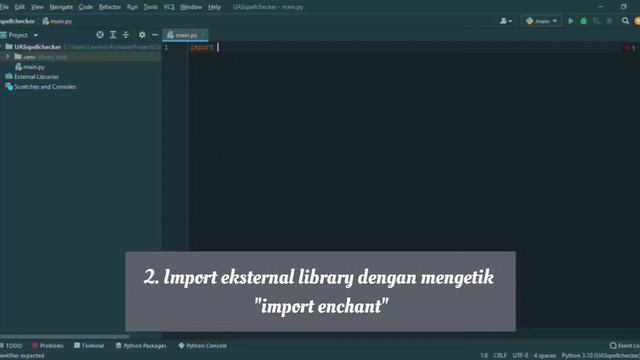Click line number 1 in the gutter
This screenshot has width=640, height=360.
coord(166,48)
